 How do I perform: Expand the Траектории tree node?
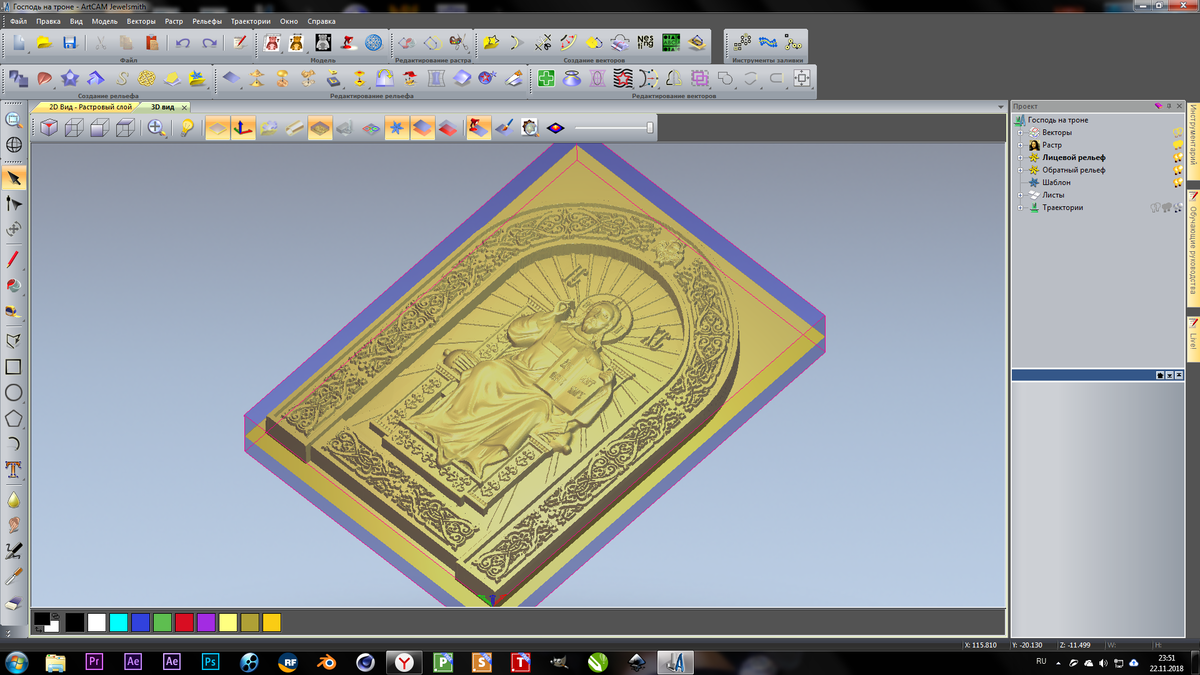[1020, 207]
